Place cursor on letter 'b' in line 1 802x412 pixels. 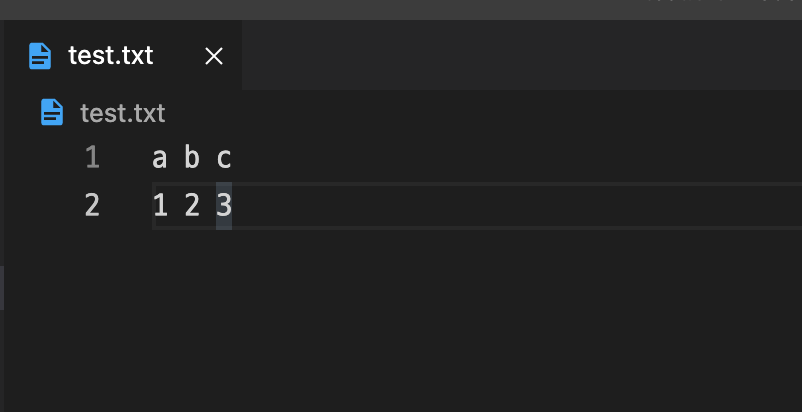pyautogui.click(x=192, y=158)
